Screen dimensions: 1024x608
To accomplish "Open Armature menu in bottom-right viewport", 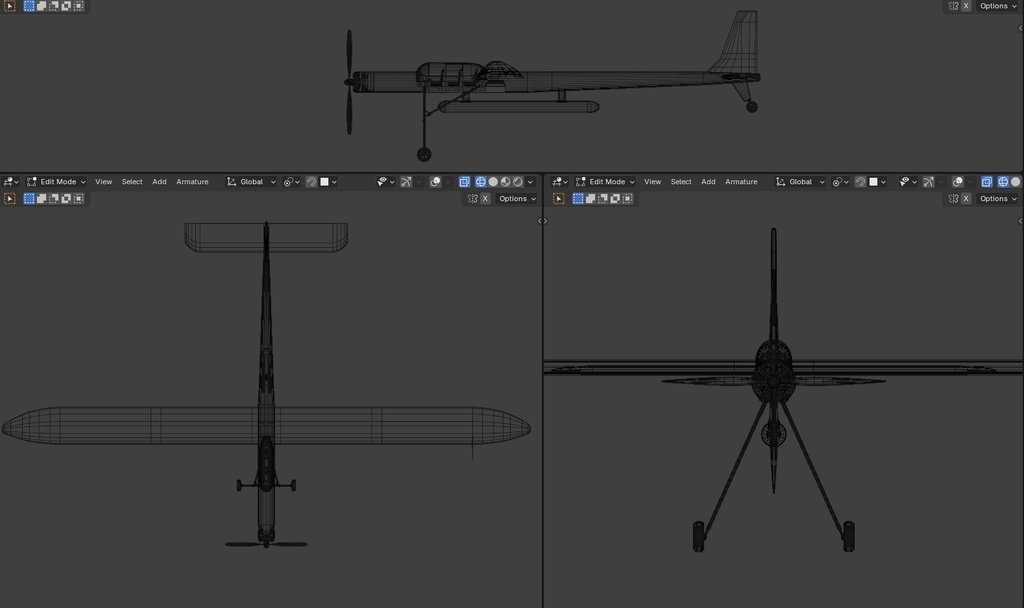I will coord(741,182).
